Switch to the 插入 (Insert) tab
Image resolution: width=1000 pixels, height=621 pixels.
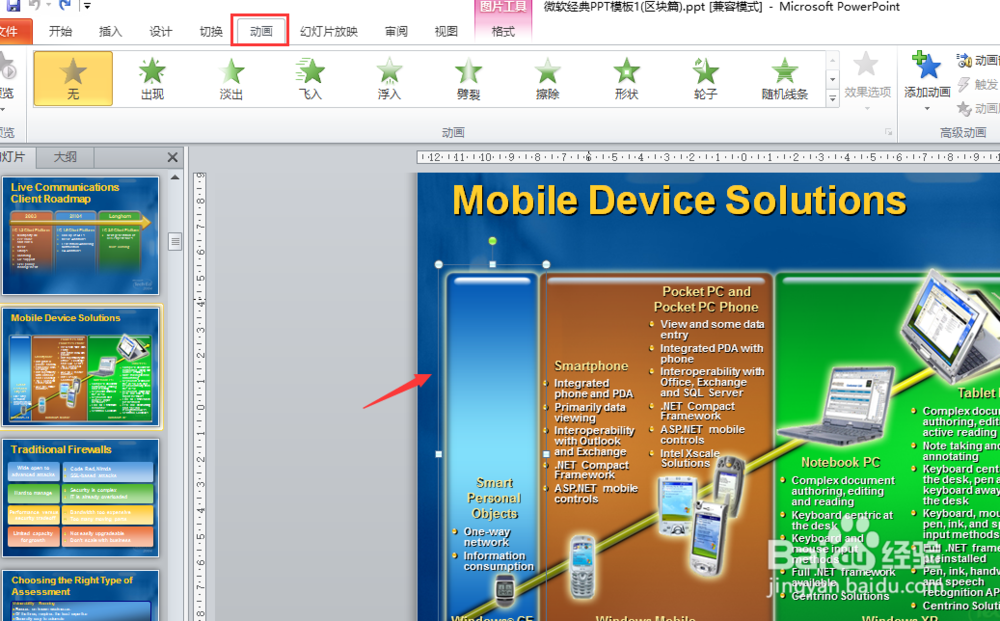point(110,31)
